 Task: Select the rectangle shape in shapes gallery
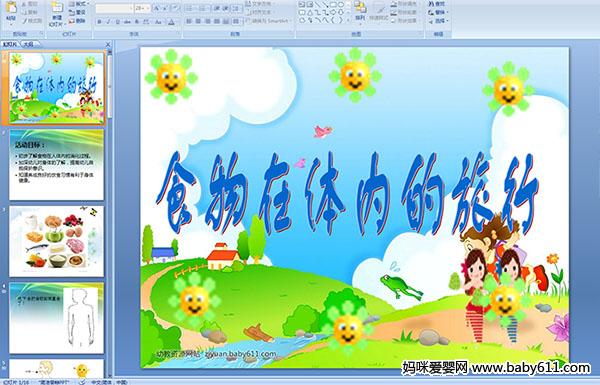(334, 5)
